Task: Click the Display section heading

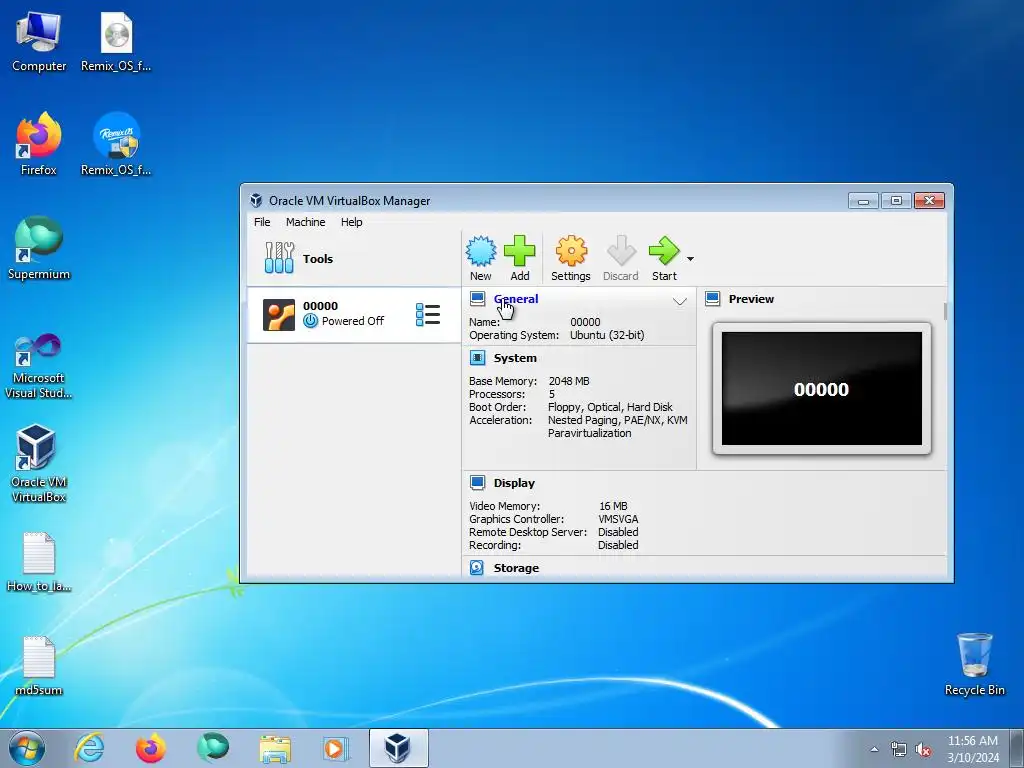Action: (514, 483)
